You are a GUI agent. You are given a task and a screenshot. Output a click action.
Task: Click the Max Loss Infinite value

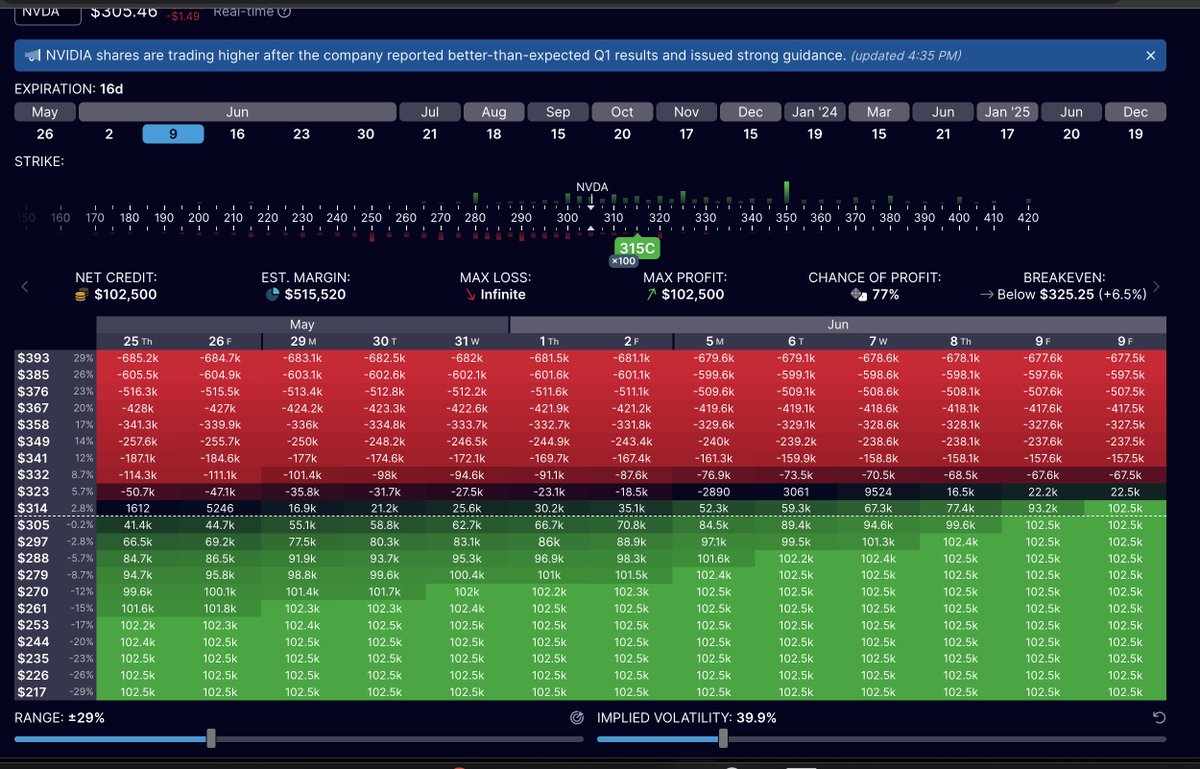(x=503, y=295)
